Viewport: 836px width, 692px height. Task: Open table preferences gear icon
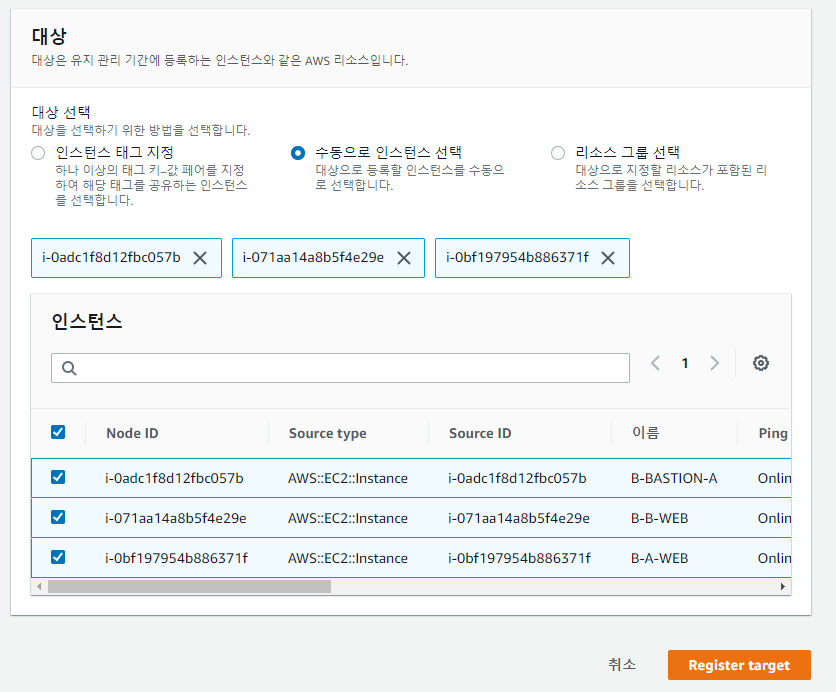(x=761, y=363)
